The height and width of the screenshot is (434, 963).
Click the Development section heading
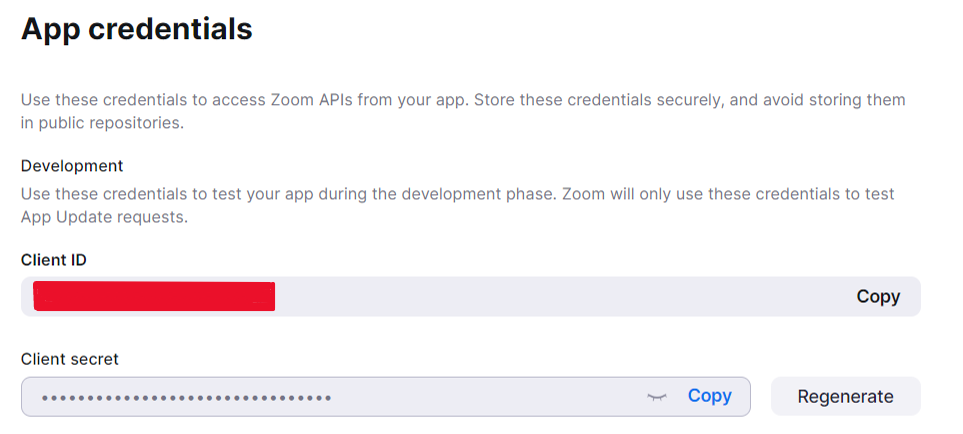tap(72, 166)
